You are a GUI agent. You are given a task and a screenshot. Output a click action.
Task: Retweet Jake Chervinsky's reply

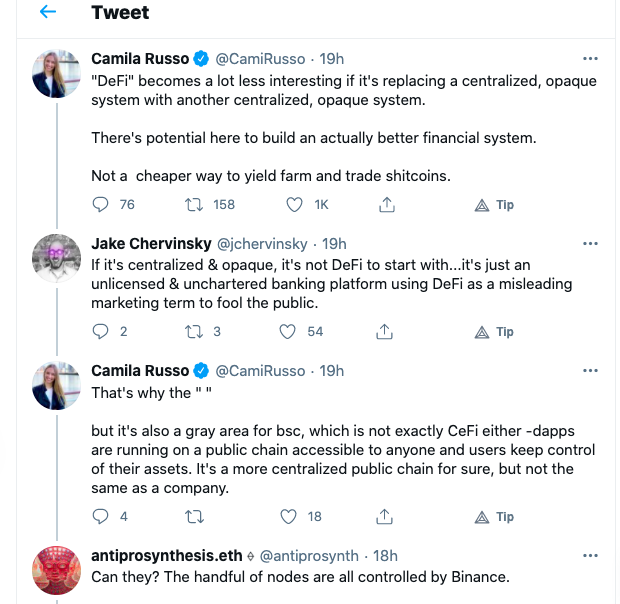[194, 332]
